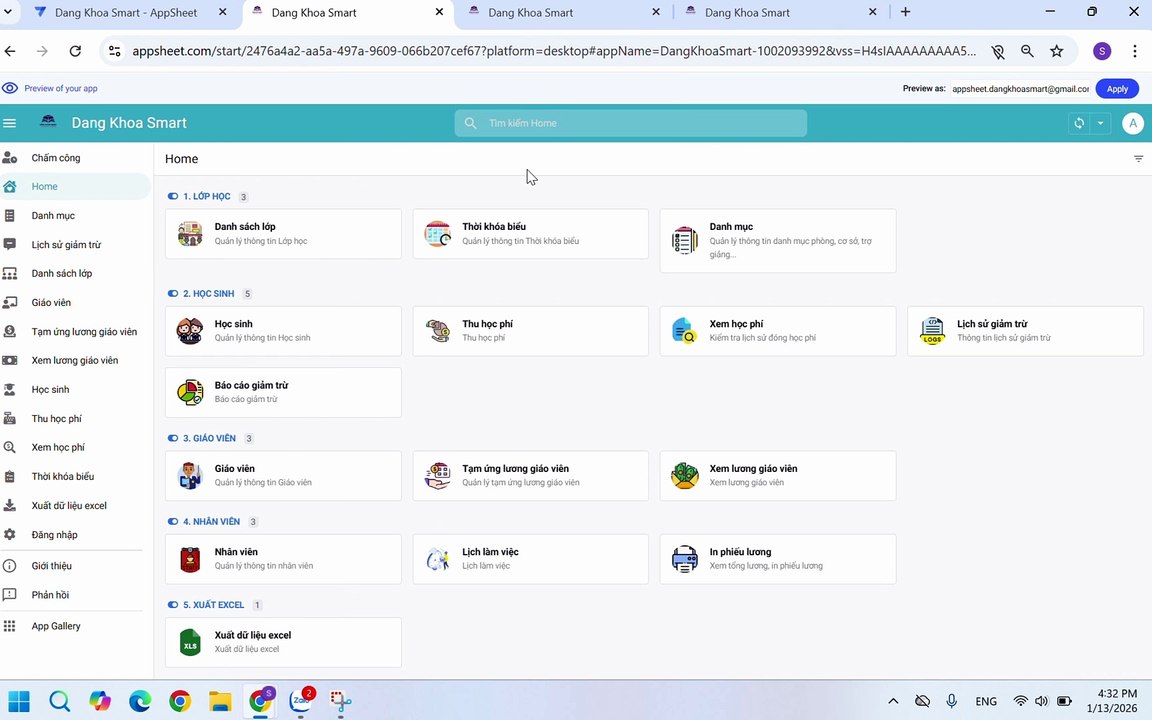Collapse the 5. XUẤT EXCEL group

pyautogui.click(x=173, y=605)
